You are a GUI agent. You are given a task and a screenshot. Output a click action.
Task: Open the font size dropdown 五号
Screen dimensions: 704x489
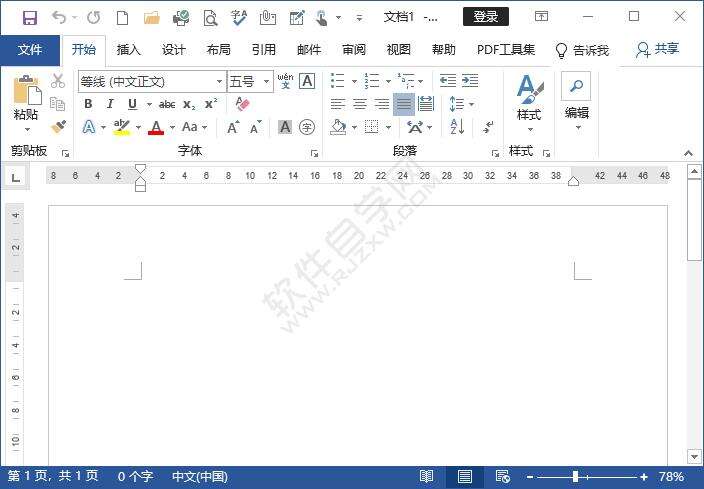tap(266, 82)
